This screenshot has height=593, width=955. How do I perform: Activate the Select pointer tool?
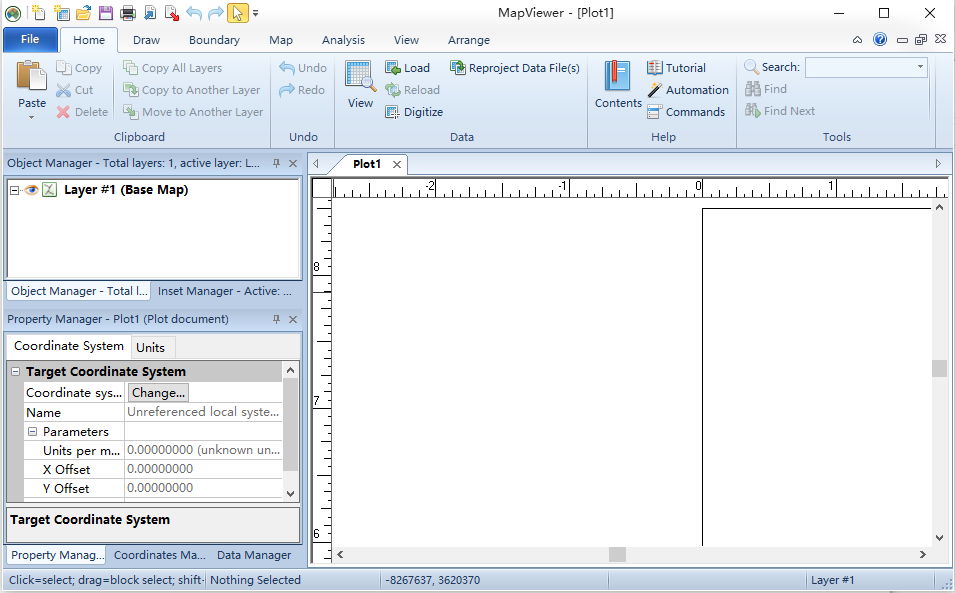click(x=238, y=12)
